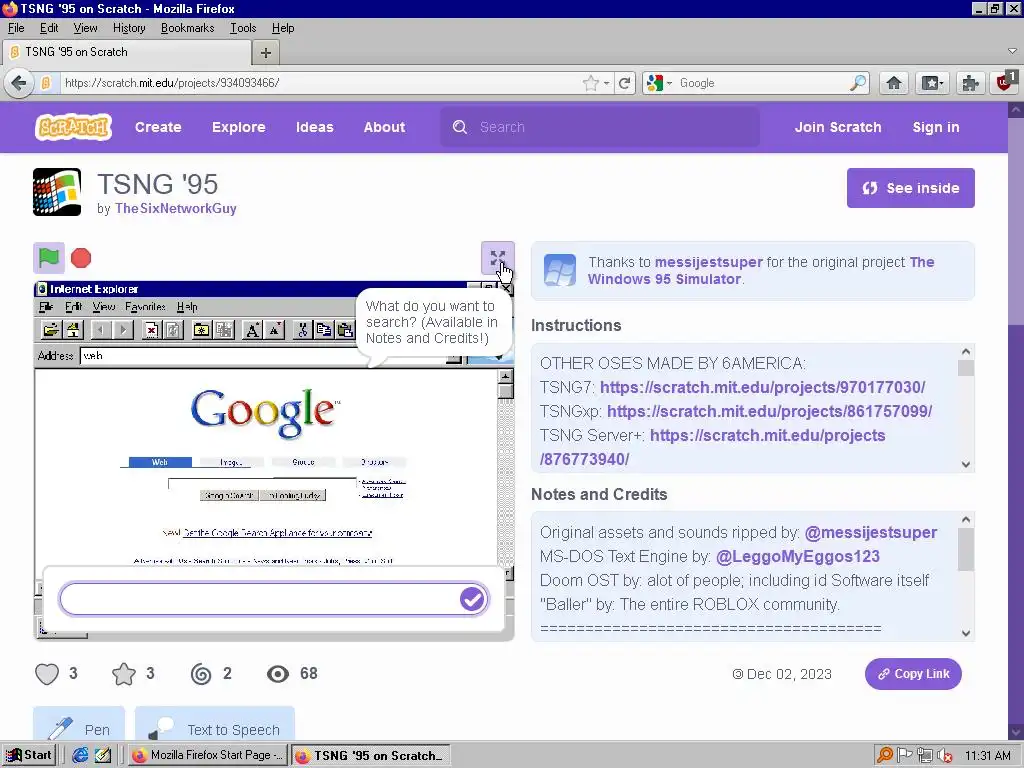This screenshot has width=1024, height=768.
Task: Love this project with the heart icon
Action: tap(47, 673)
